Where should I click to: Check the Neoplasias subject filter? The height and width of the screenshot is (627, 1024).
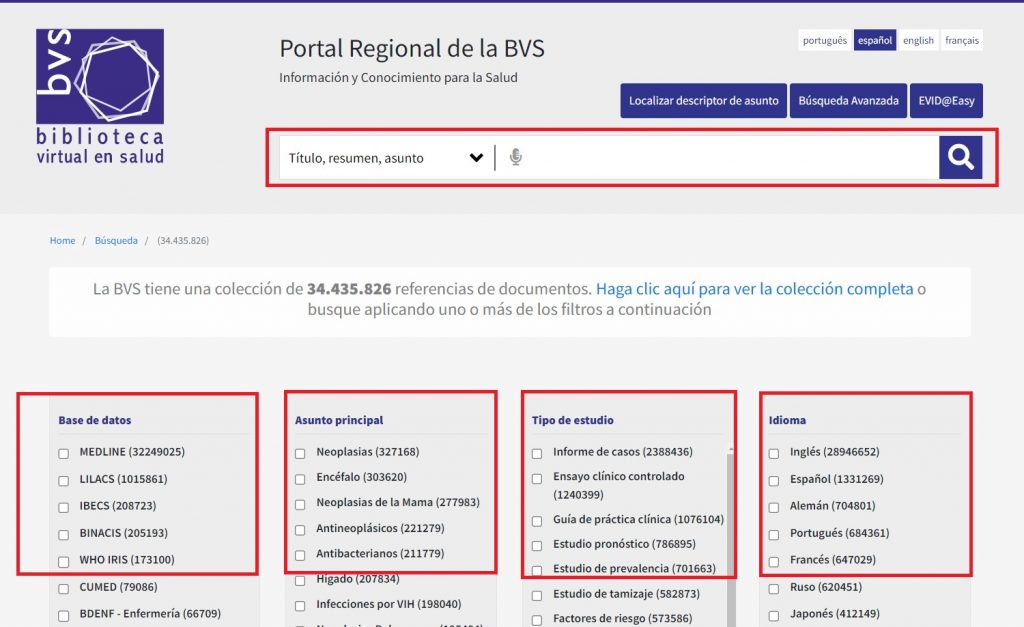click(x=300, y=453)
